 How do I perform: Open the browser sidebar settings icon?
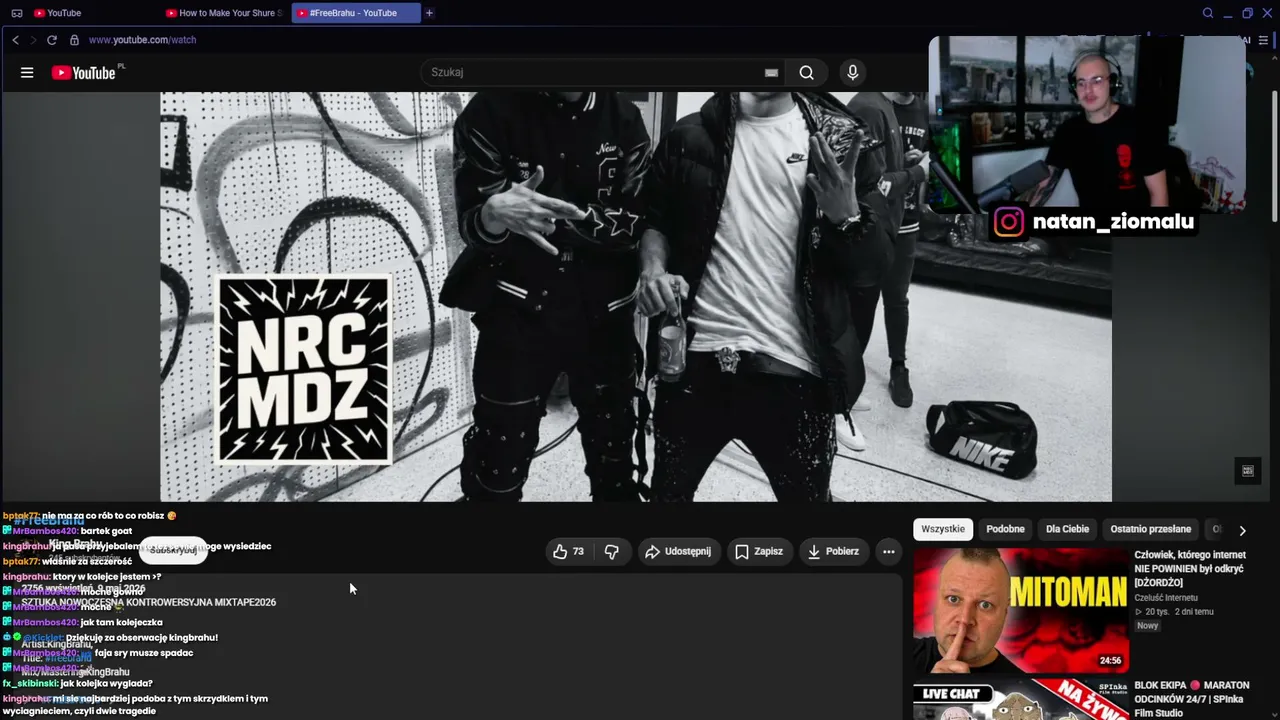[1265, 40]
